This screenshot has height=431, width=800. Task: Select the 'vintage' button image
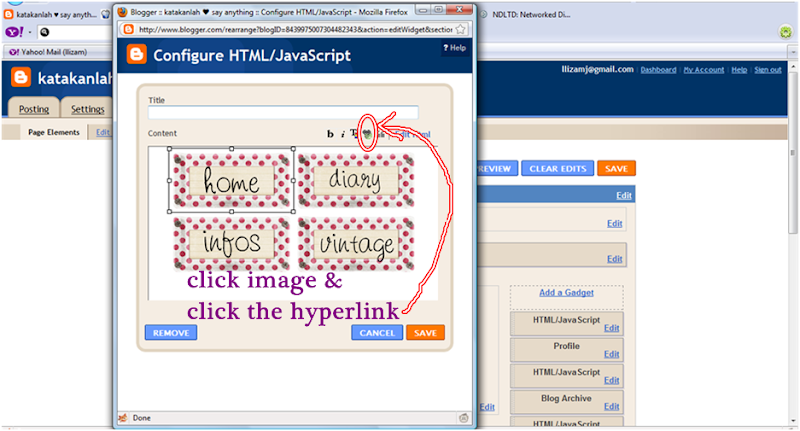coord(356,243)
